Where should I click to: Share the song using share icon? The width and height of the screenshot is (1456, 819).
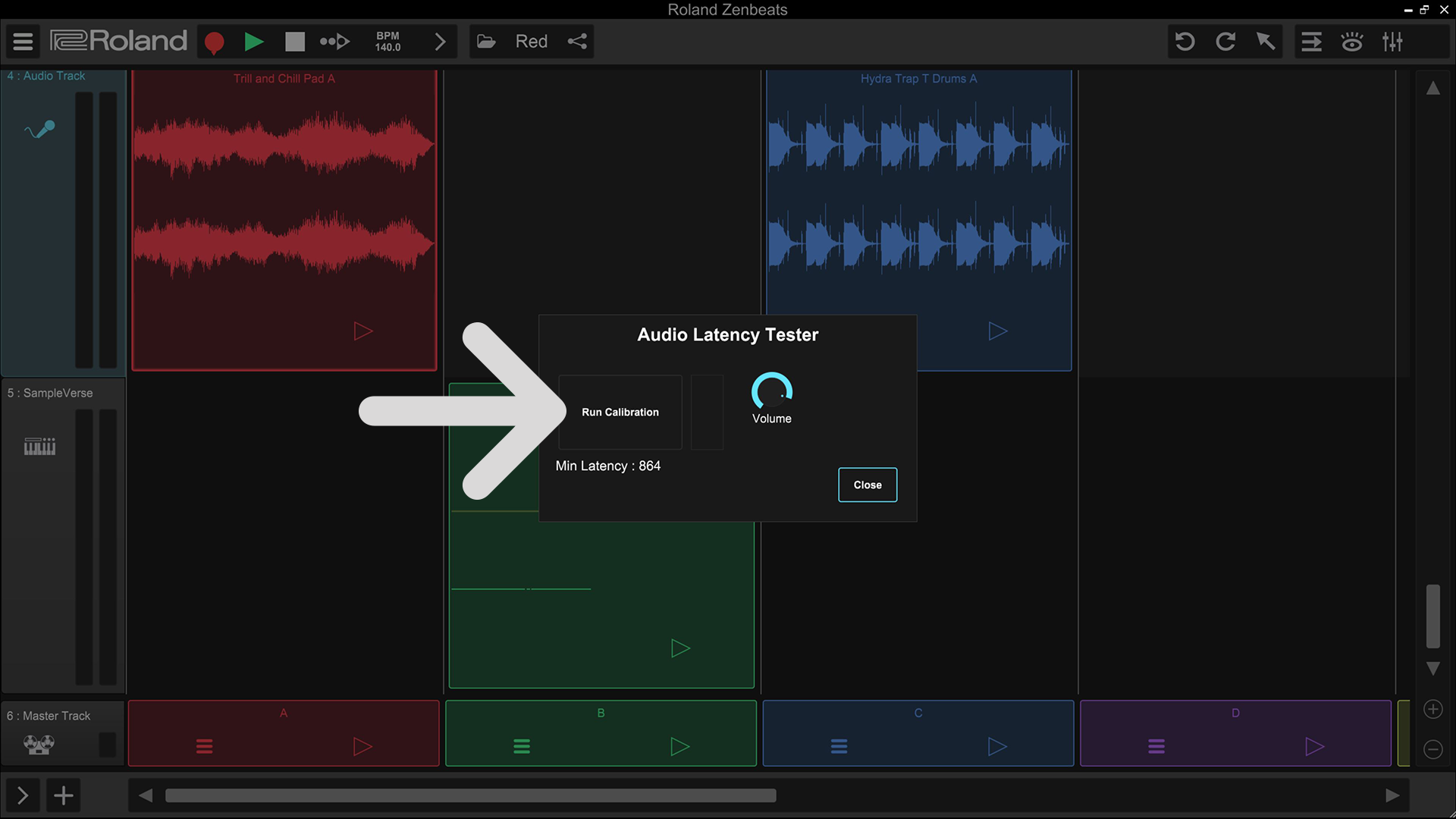point(577,42)
